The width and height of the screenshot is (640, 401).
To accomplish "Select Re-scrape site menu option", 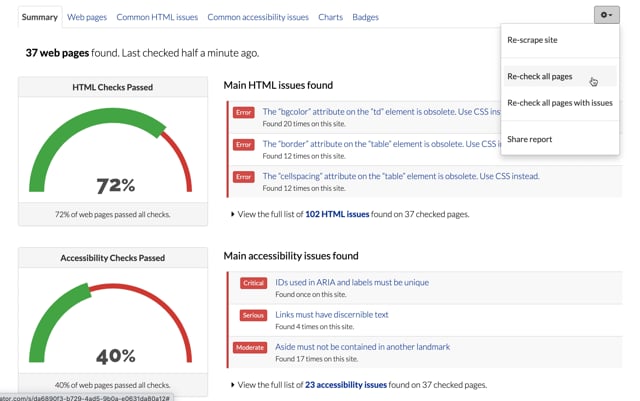I will (x=532, y=41).
